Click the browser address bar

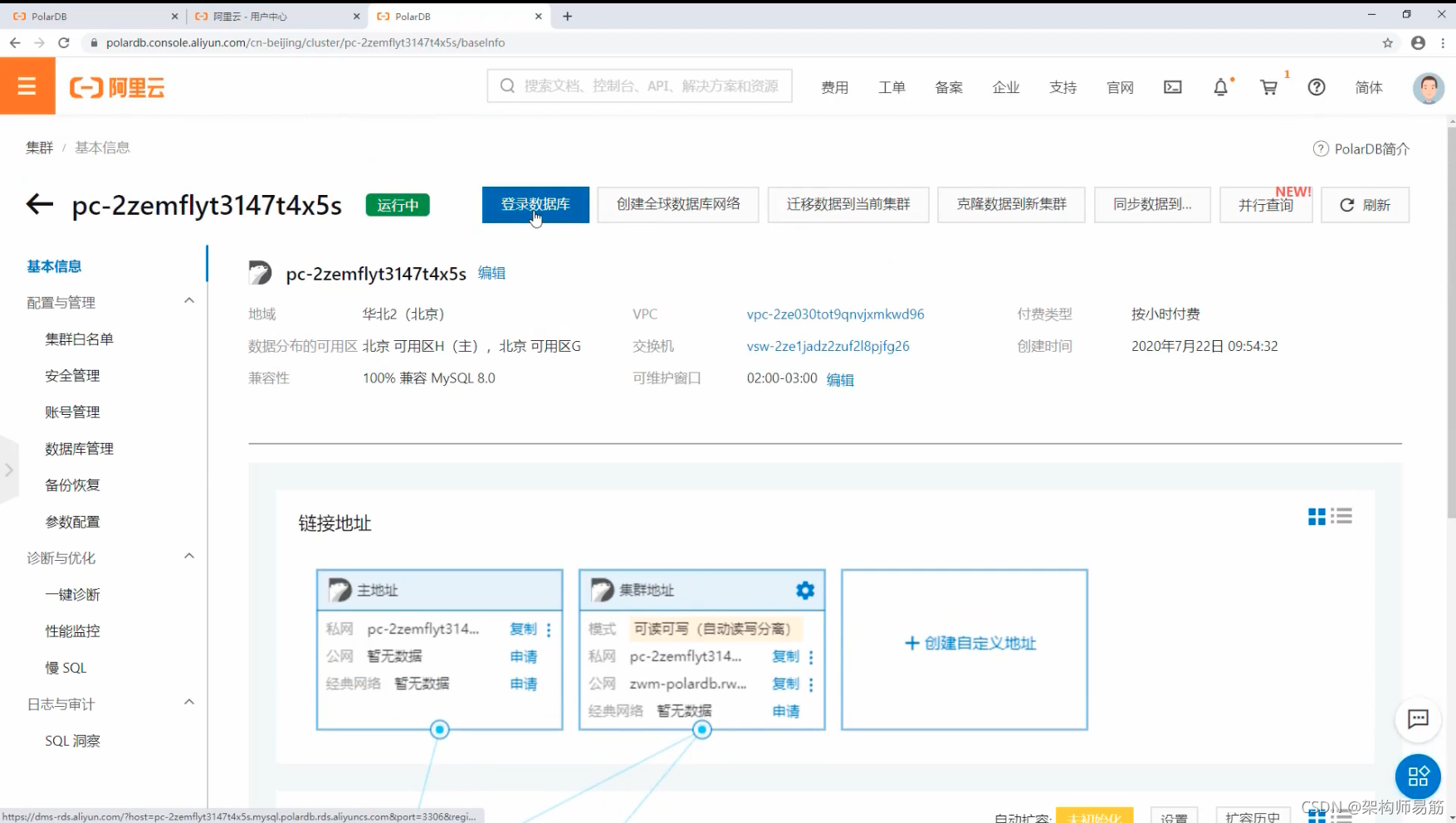point(730,42)
